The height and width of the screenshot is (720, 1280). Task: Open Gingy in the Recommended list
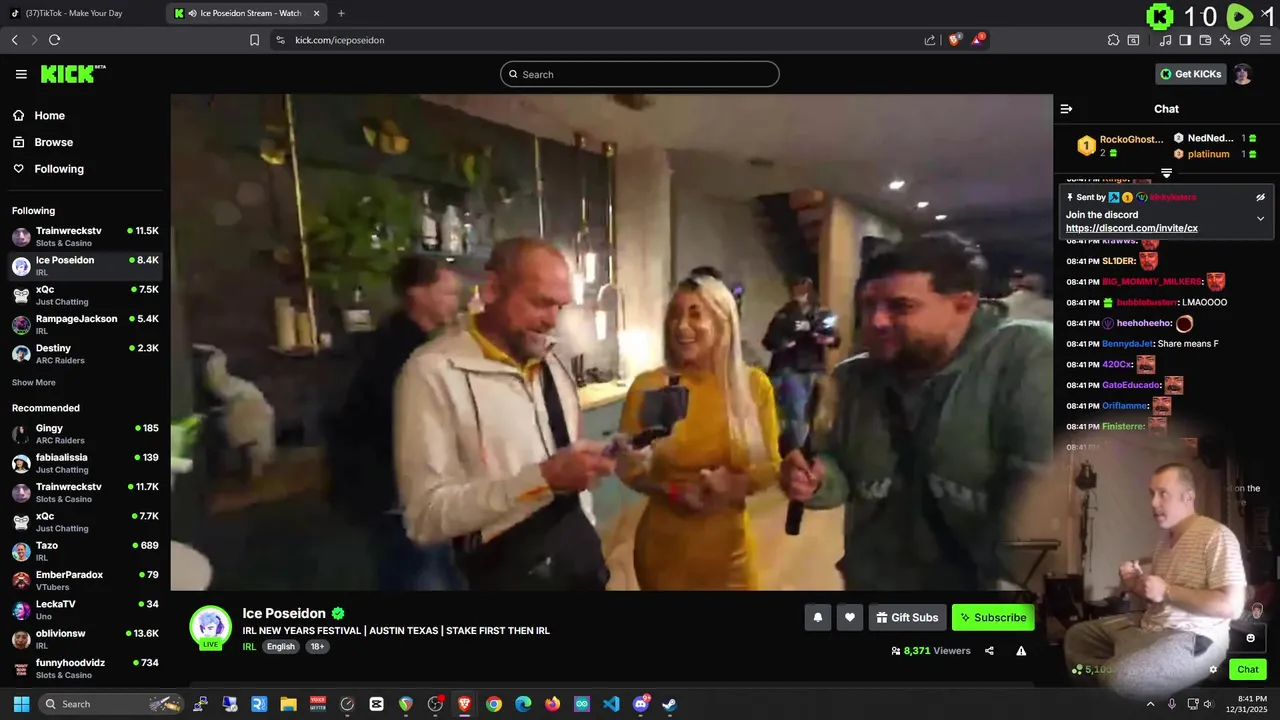[x=85, y=434]
